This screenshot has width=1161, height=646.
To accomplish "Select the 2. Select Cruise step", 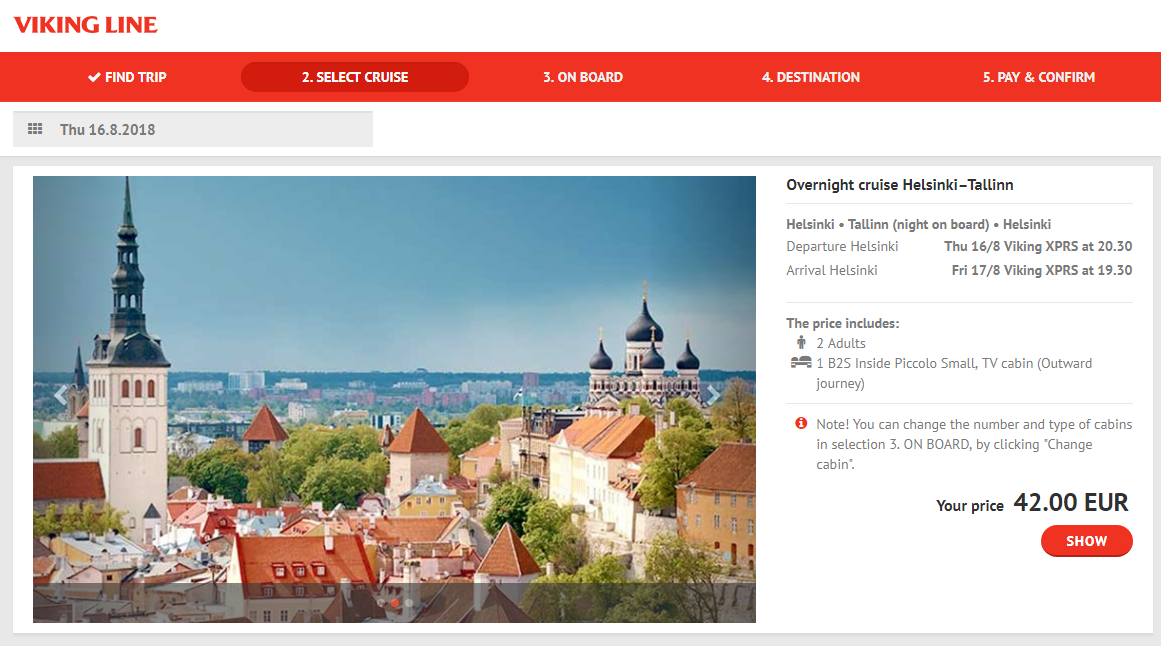I will (355, 77).
